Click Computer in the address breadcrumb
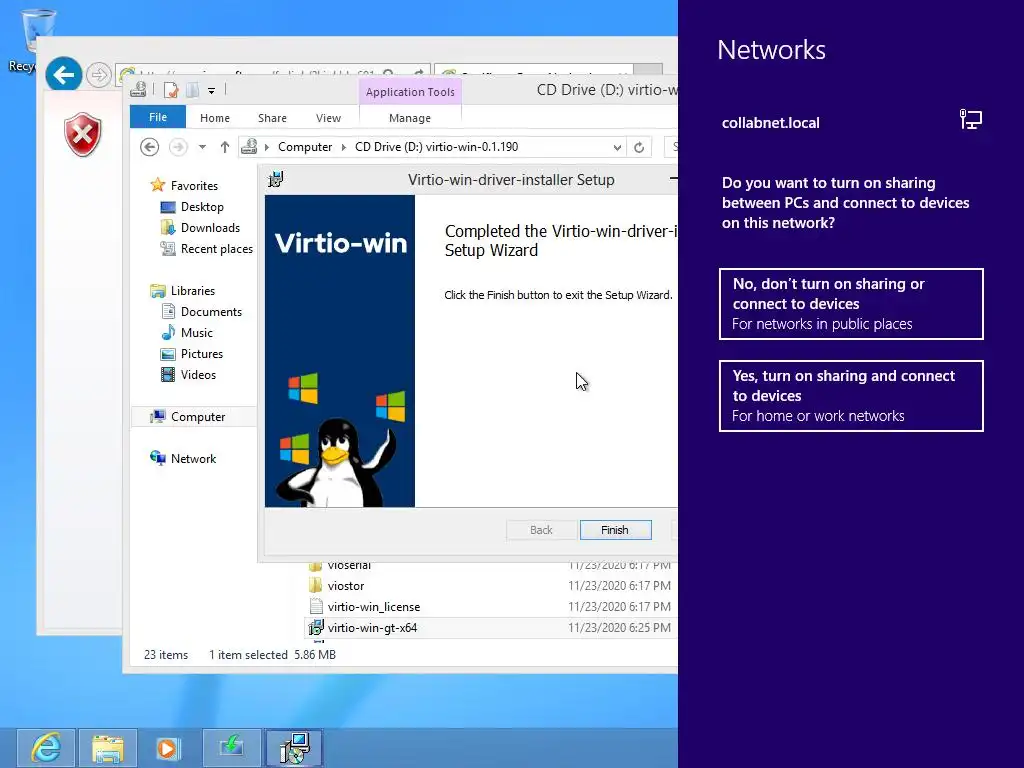The width and height of the screenshot is (1024, 768). click(x=305, y=147)
